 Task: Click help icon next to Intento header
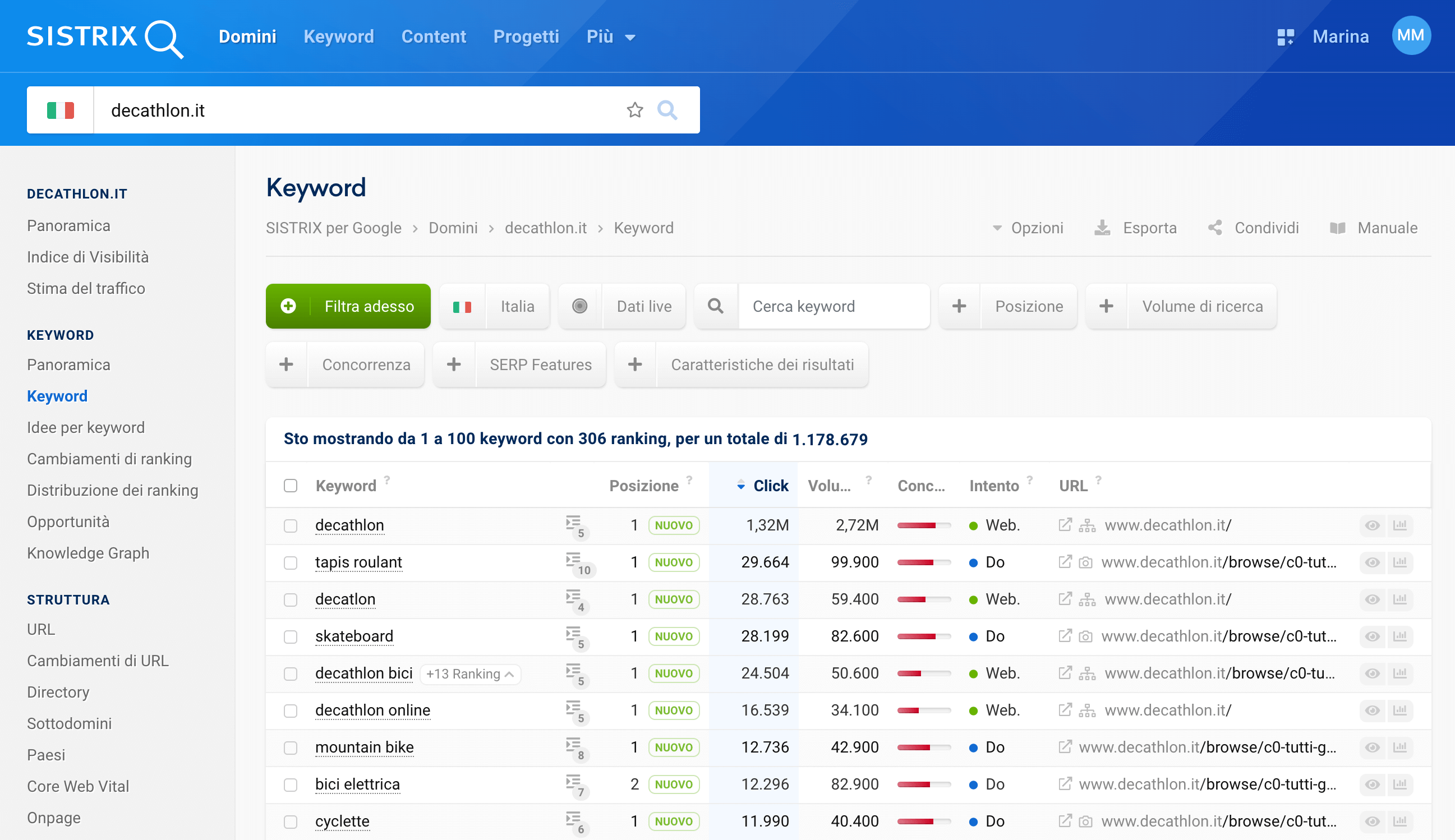pyautogui.click(x=1029, y=479)
